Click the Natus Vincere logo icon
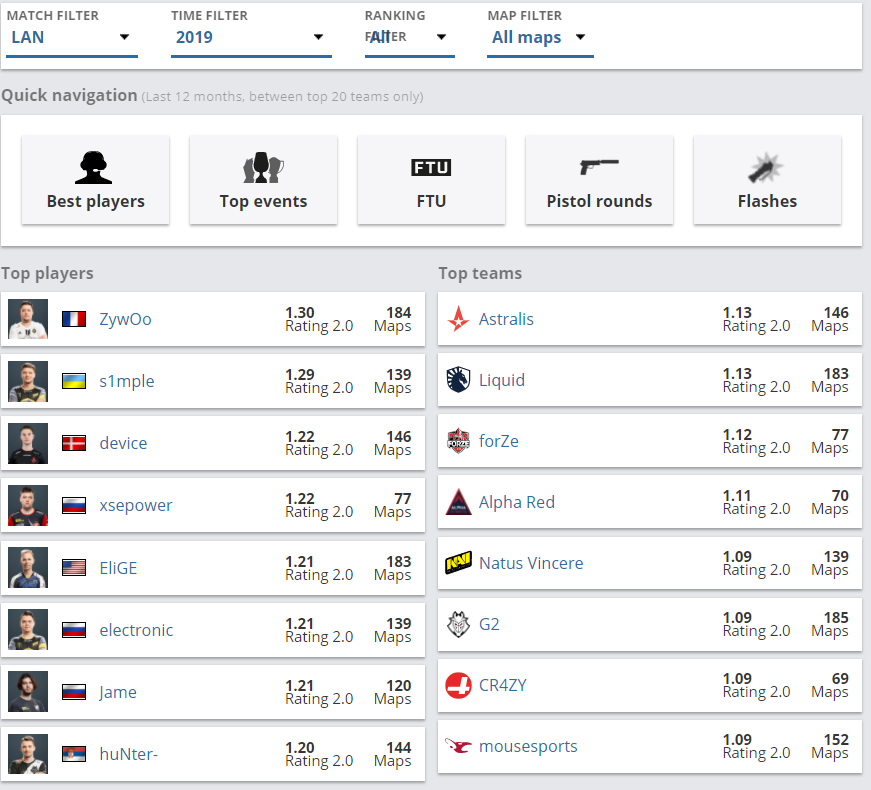The image size is (871, 790). click(458, 564)
